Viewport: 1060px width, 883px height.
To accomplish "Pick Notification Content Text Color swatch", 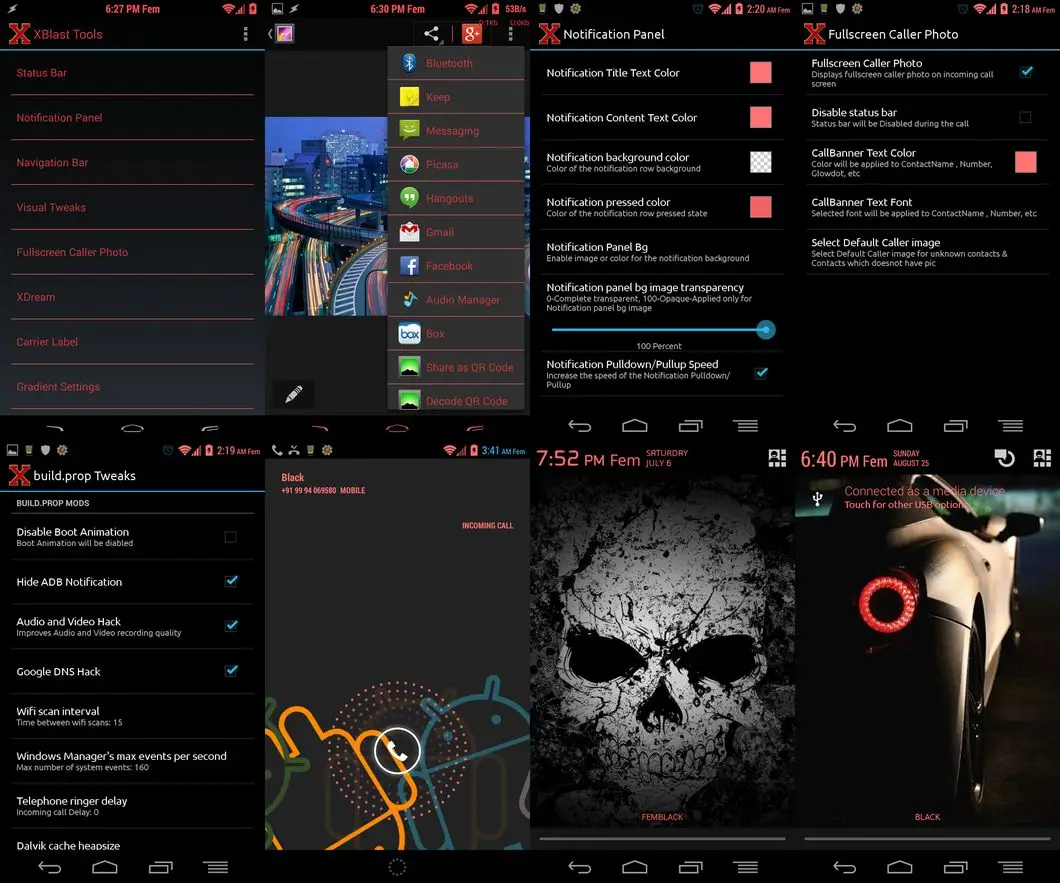I will point(761,117).
